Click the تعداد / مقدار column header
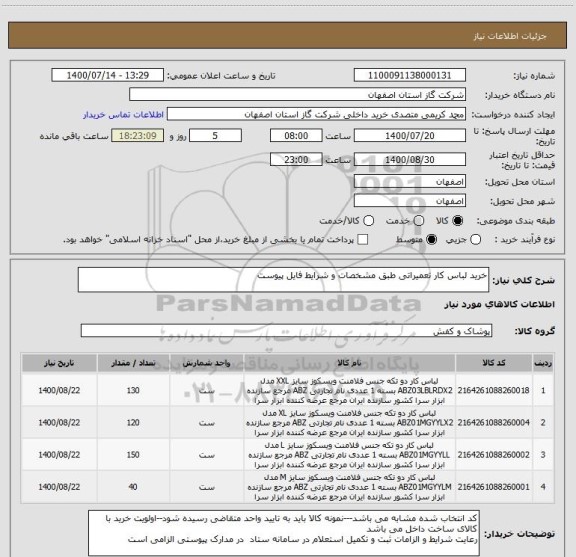The height and width of the screenshot is (557, 576). (x=133, y=363)
